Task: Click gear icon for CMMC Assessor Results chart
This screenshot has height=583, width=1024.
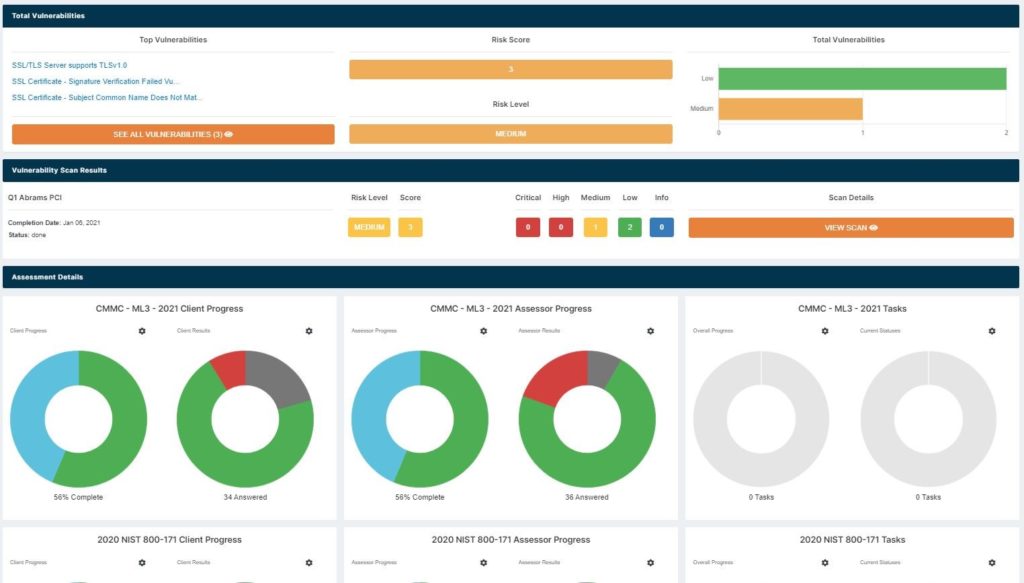Action: coord(651,331)
